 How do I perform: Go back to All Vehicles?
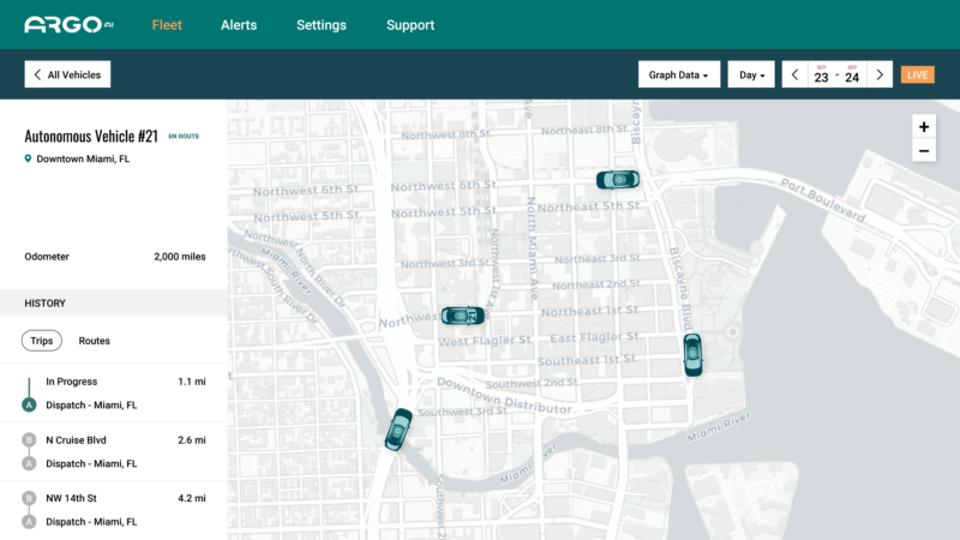(x=67, y=75)
